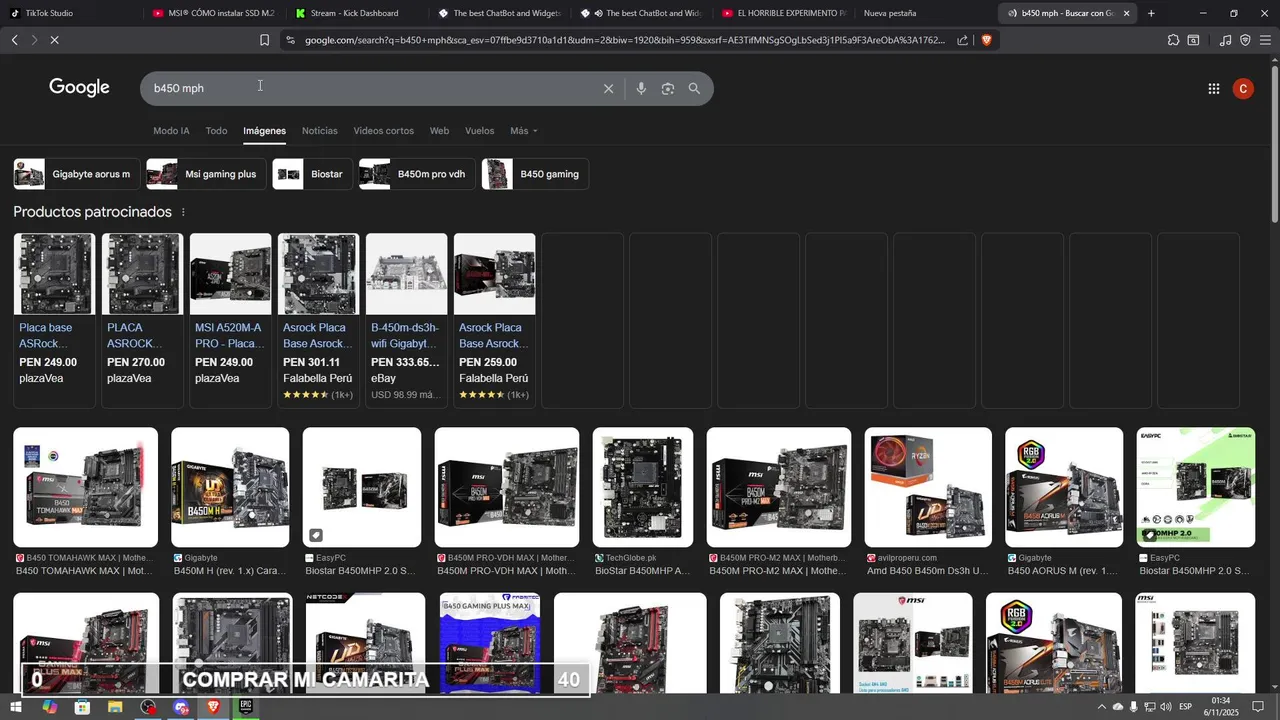
Task: Open Asrock Placa Base product for PEN 259.00
Action: coord(494,320)
